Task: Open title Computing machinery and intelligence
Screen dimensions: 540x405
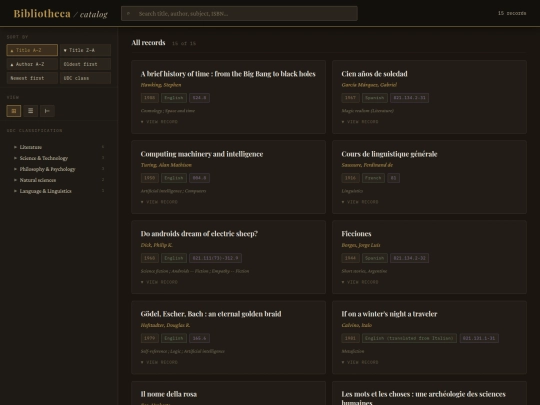Action: click(x=202, y=154)
